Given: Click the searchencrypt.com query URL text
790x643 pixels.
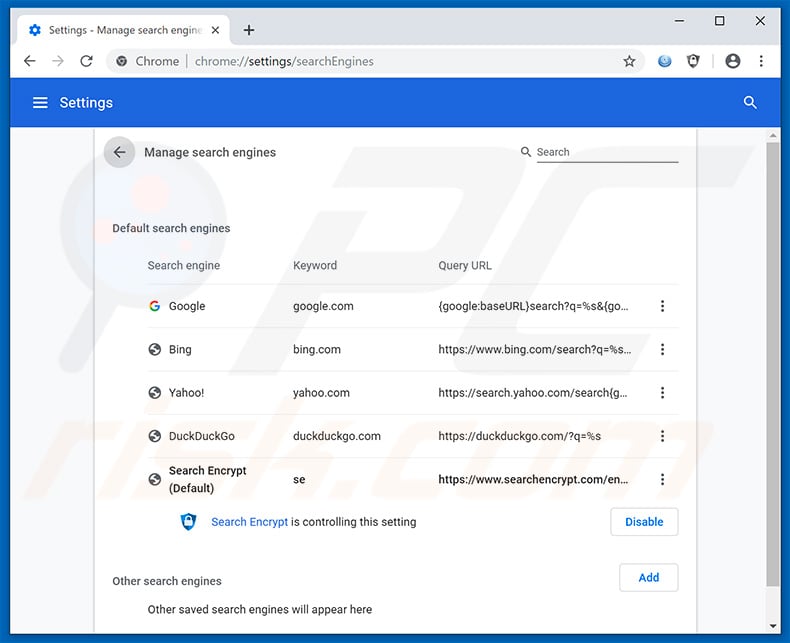Looking at the screenshot, I should point(533,479).
